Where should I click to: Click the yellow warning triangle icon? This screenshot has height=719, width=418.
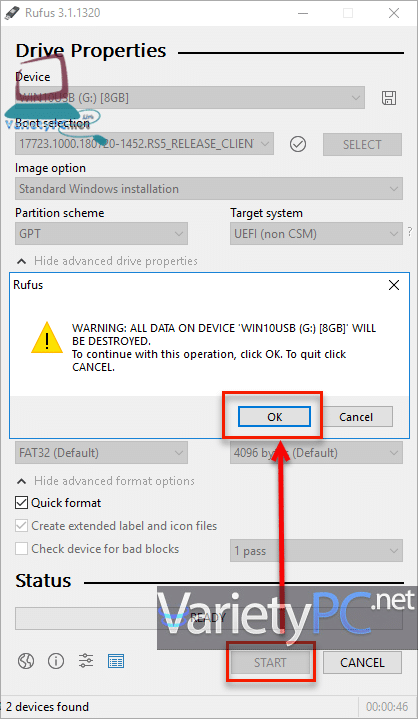(x=47, y=337)
